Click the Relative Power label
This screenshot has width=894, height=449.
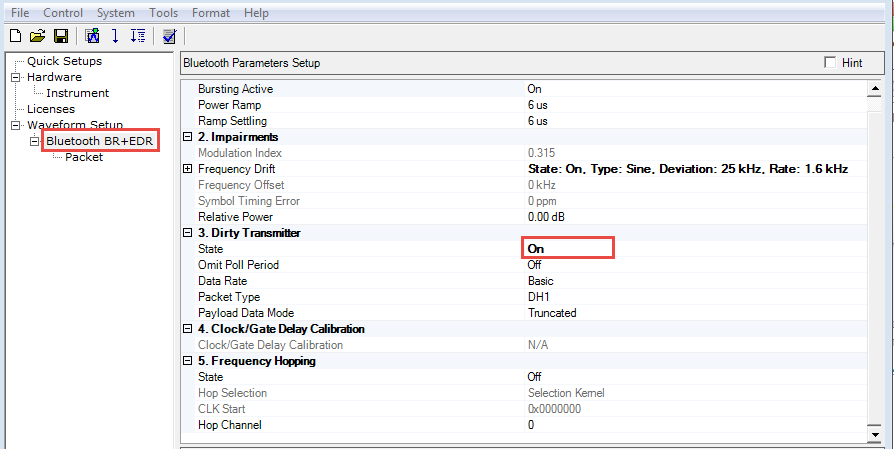click(235, 217)
